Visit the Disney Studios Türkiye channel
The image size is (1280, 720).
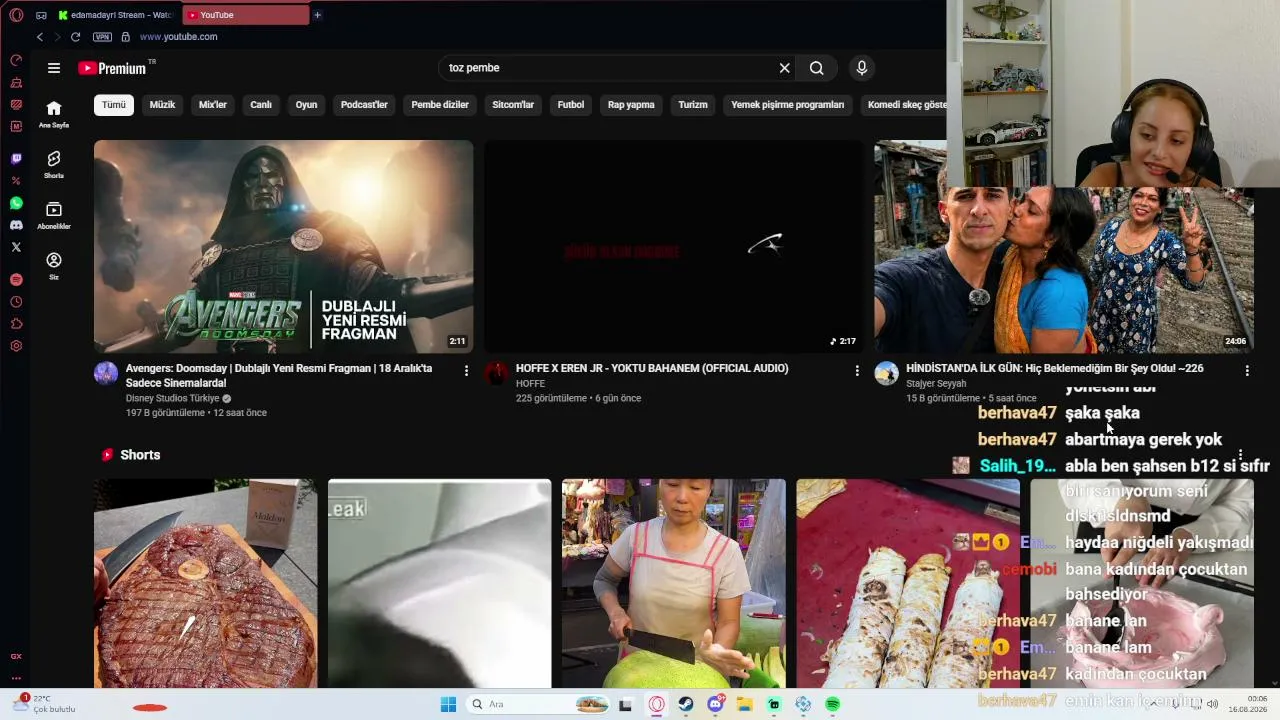pos(172,398)
